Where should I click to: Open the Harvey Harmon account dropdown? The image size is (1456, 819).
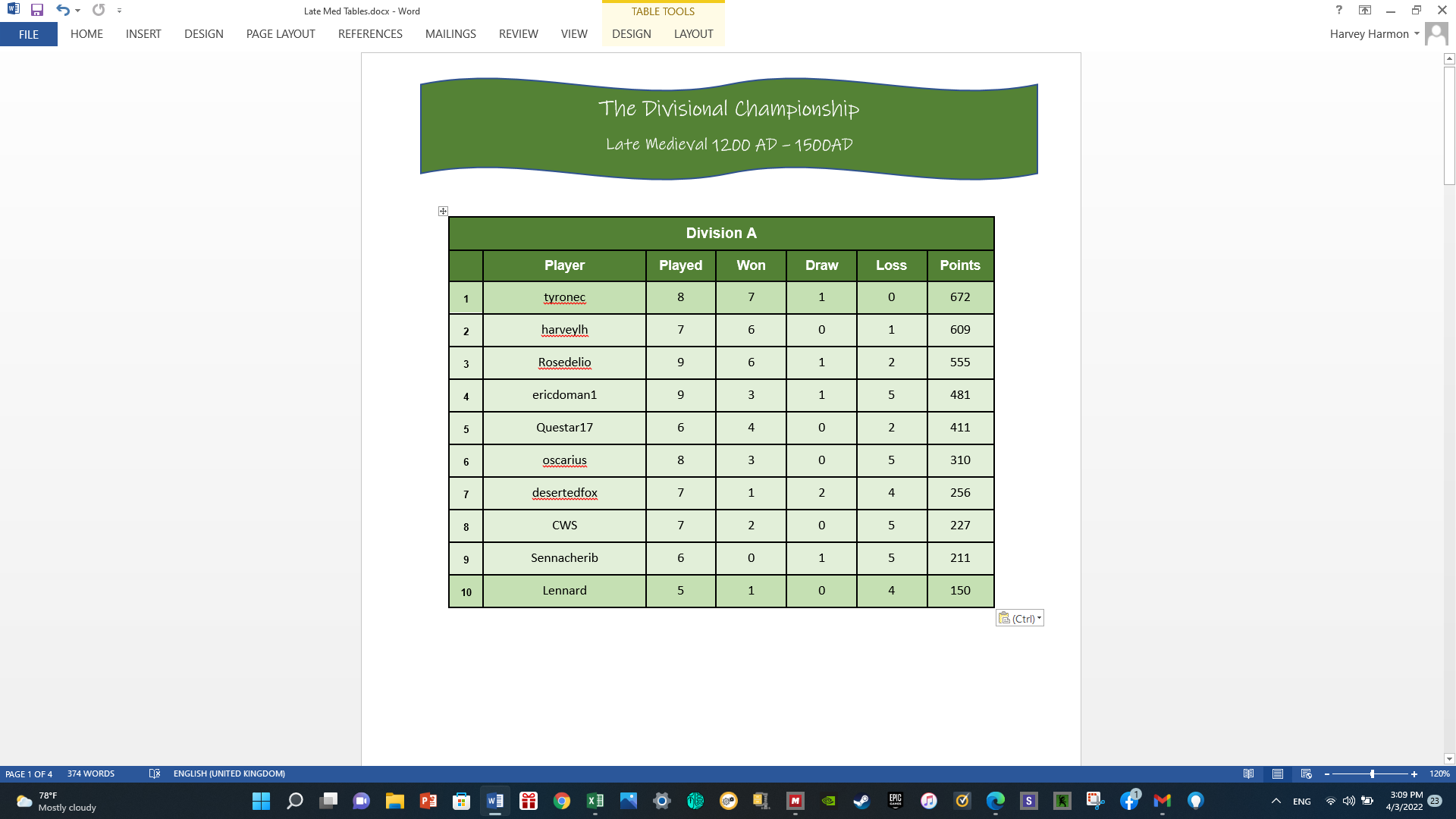[x=1375, y=34]
